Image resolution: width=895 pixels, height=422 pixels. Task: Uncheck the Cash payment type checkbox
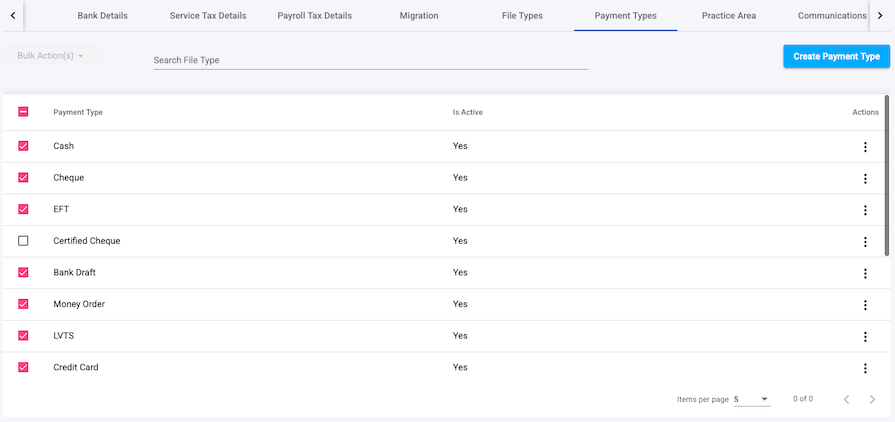tap(24, 146)
